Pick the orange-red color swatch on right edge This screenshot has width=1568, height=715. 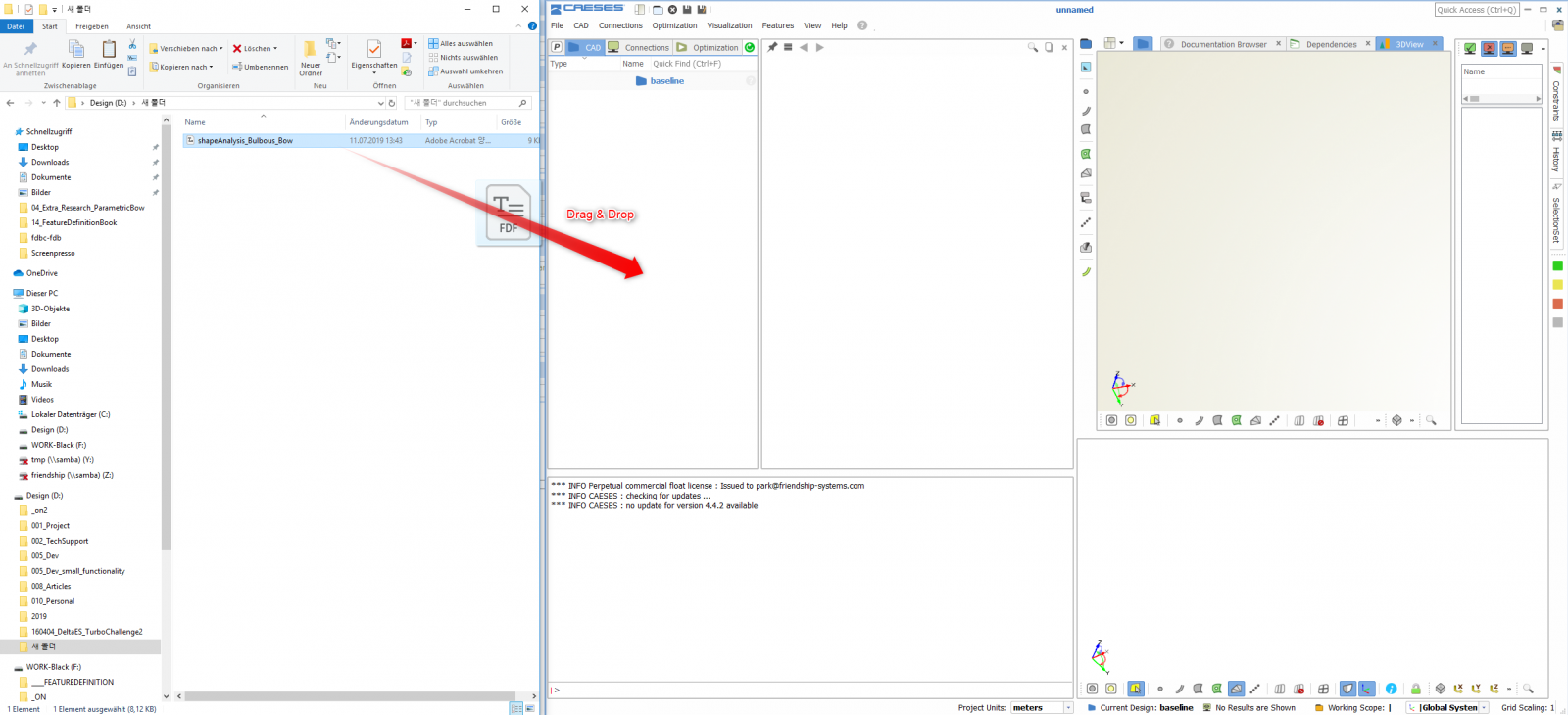(x=1557, y=304)
